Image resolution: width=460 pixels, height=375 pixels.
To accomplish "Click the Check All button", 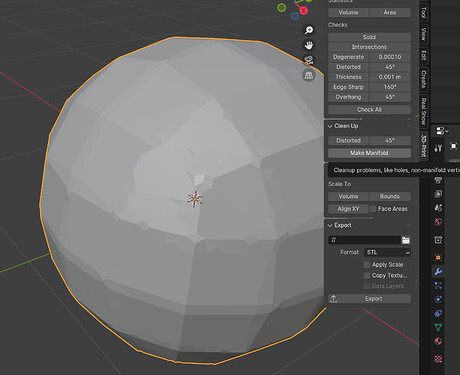I will click(x=369, y=110).
